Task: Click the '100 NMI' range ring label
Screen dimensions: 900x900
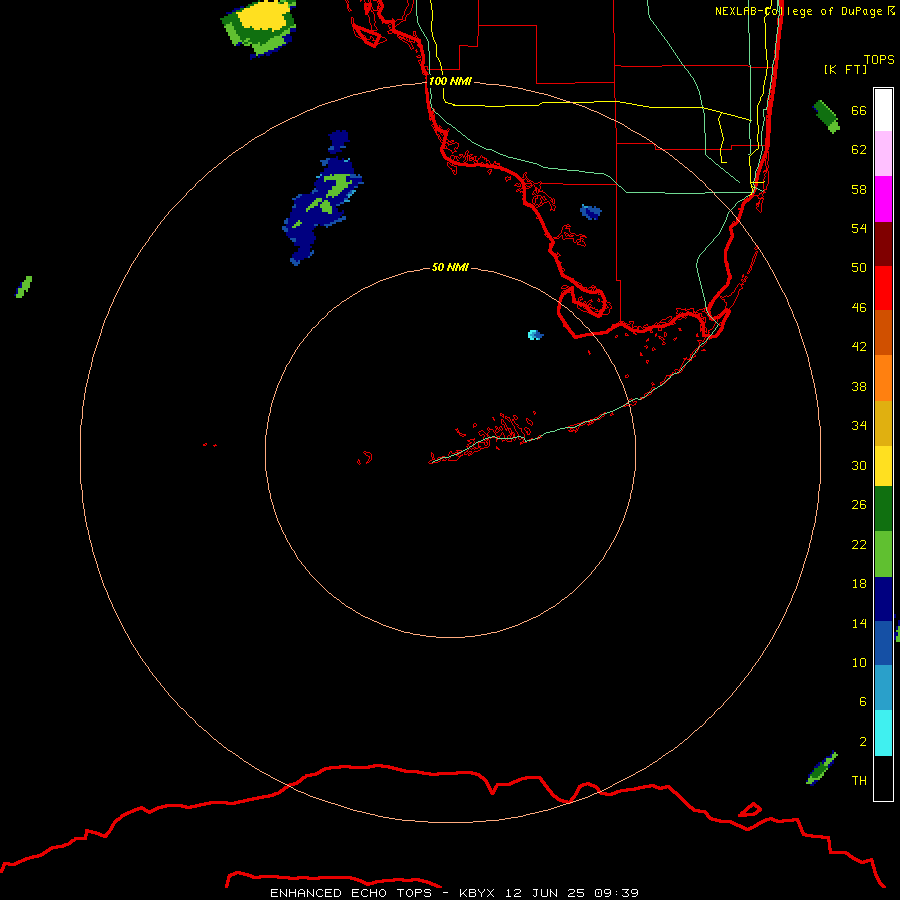Action: [x=450, y=82]
